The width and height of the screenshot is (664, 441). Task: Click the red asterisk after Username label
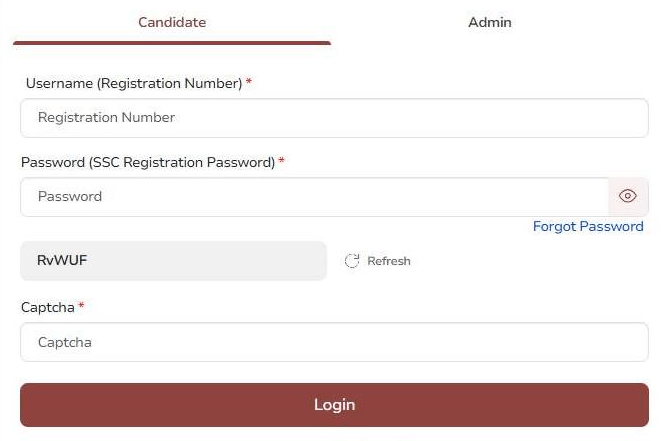(248, 82)
